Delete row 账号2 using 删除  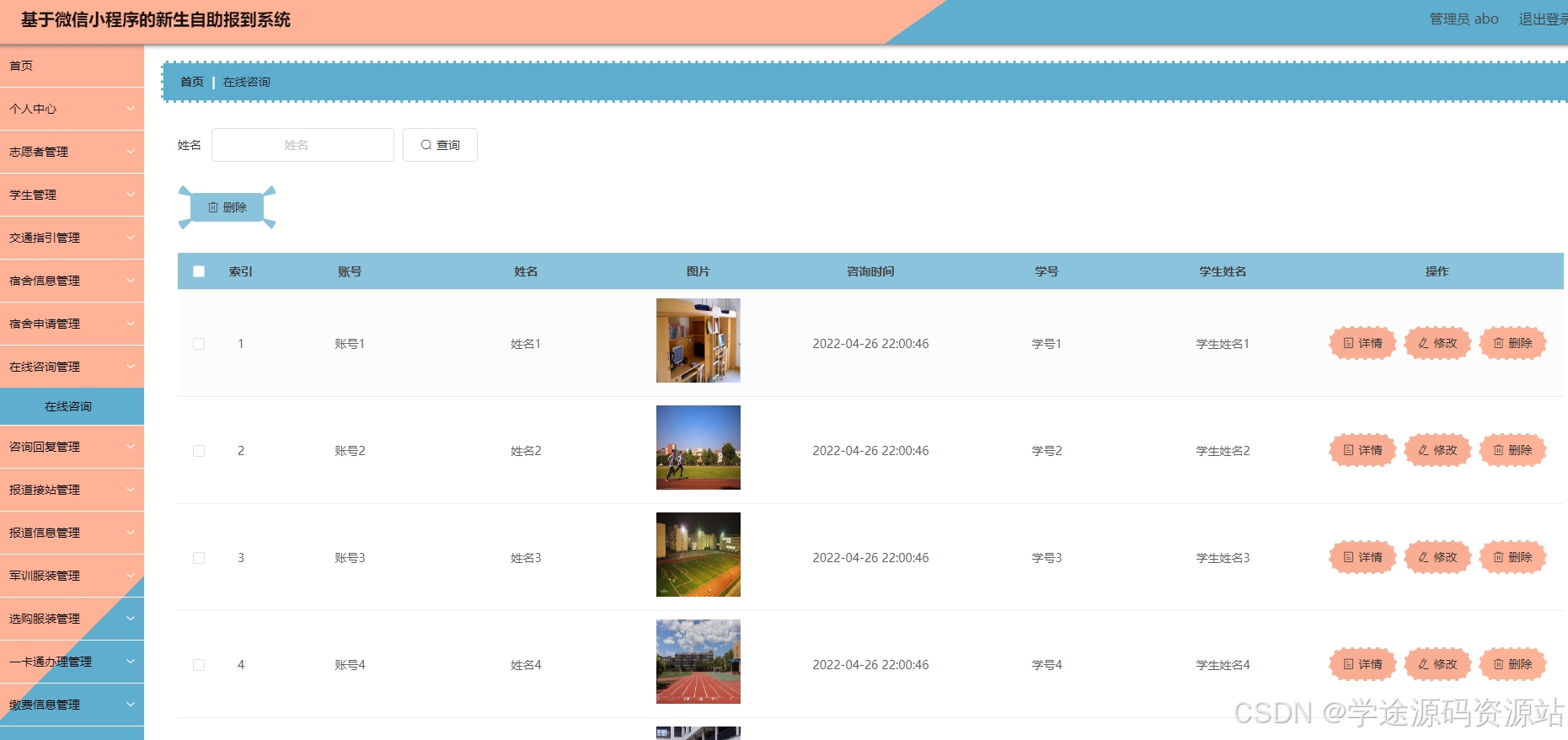(1512, 450)
